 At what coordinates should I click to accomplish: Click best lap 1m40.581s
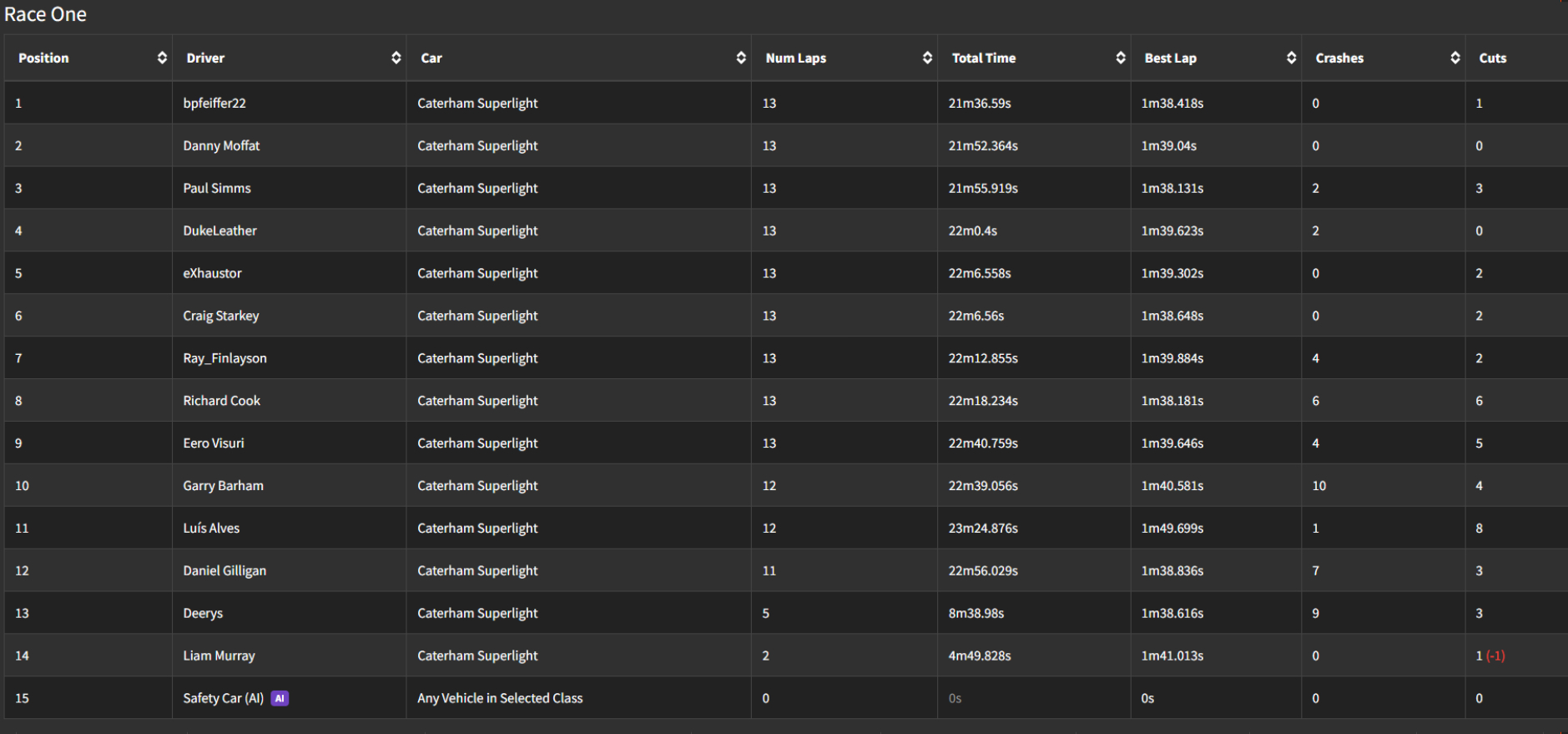pos(1172,486)
